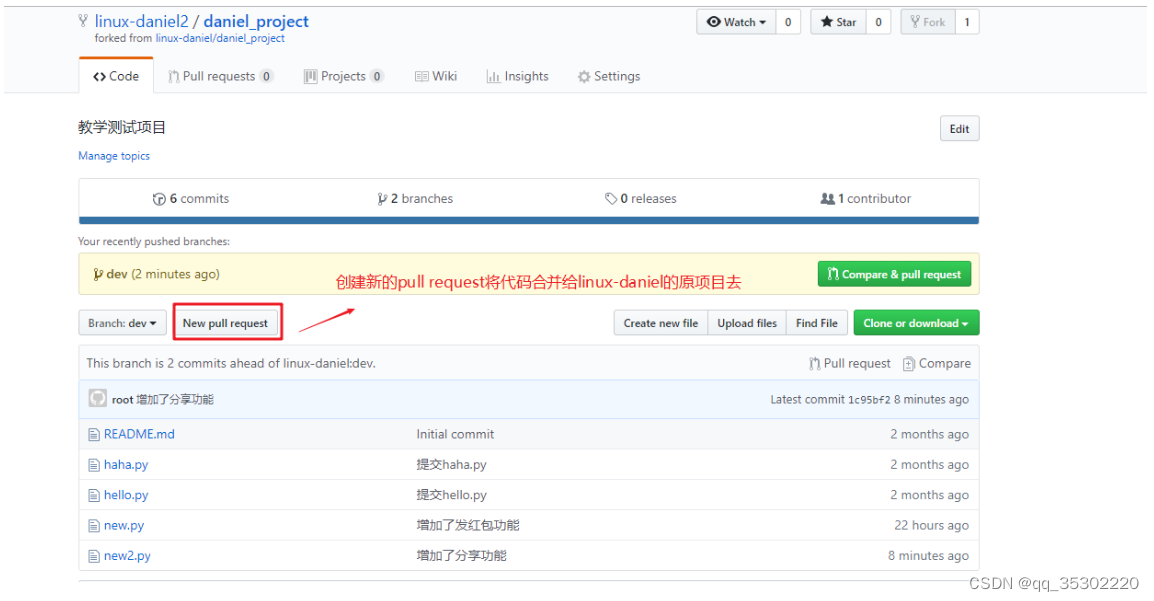This screenshot has width=1154, height=601.
Task: View the 0 releases page
Action: click(x=640, y=199)
